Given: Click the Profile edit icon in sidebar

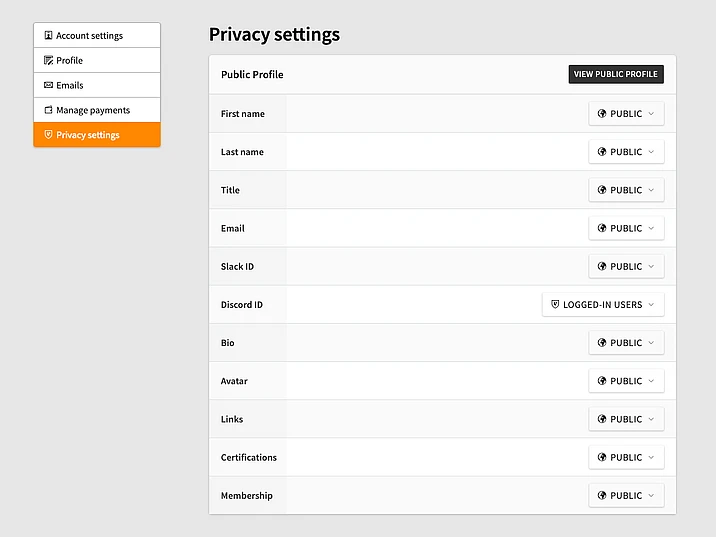Looking at the screenshot, I should click(48, 61).
